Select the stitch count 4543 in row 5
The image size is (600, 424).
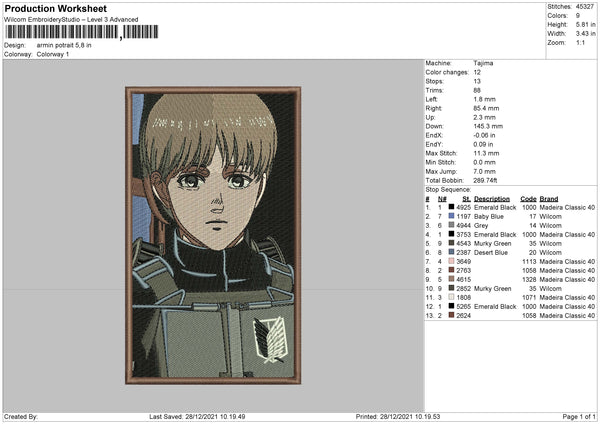(463, 243)
